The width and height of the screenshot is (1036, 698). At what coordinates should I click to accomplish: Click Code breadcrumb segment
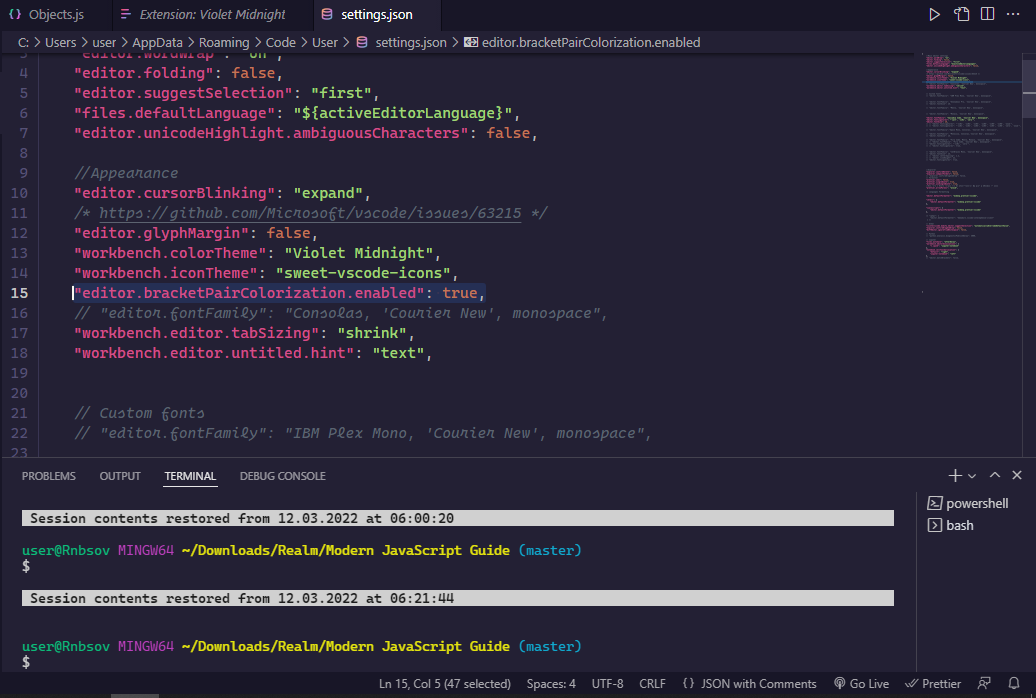tap(281, 42)
